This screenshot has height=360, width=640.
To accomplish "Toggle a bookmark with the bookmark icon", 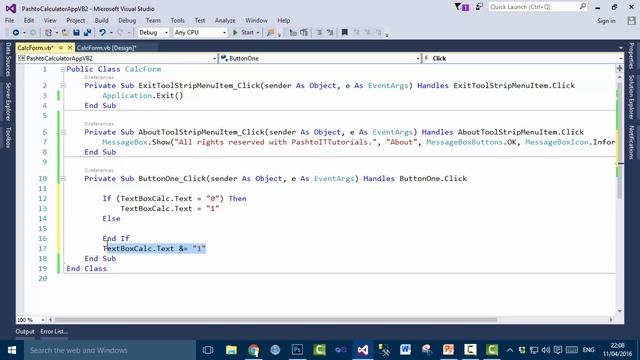I will [x=344, y=32].
